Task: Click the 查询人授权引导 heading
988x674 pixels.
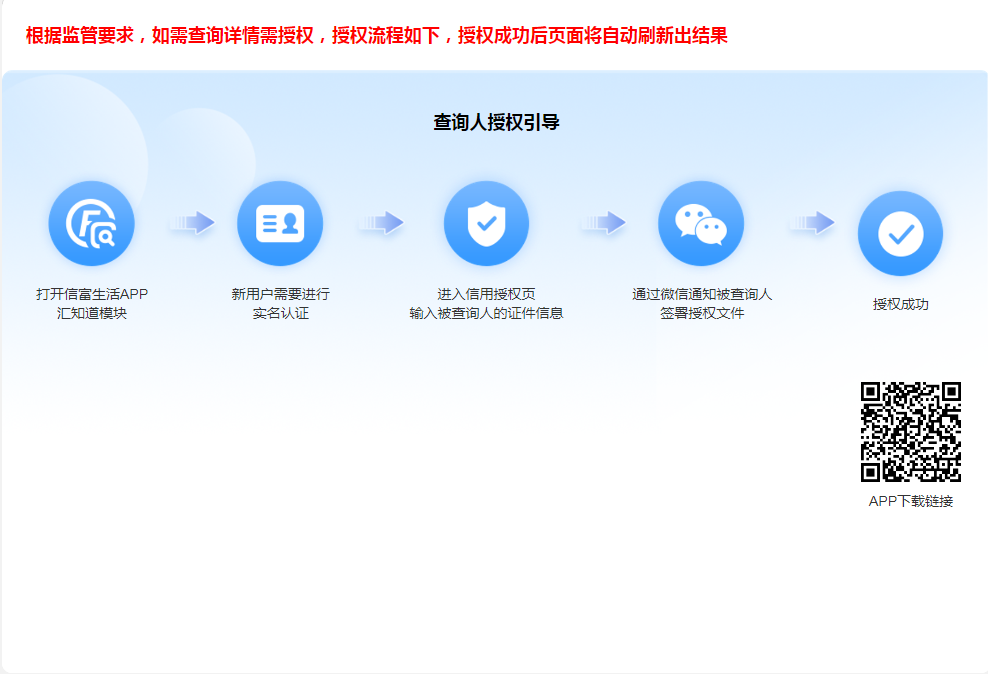Action: (496, 123)
